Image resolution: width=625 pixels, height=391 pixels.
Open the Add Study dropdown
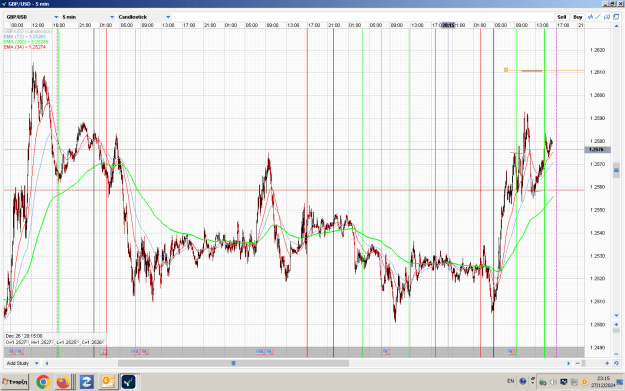[22, 363]
